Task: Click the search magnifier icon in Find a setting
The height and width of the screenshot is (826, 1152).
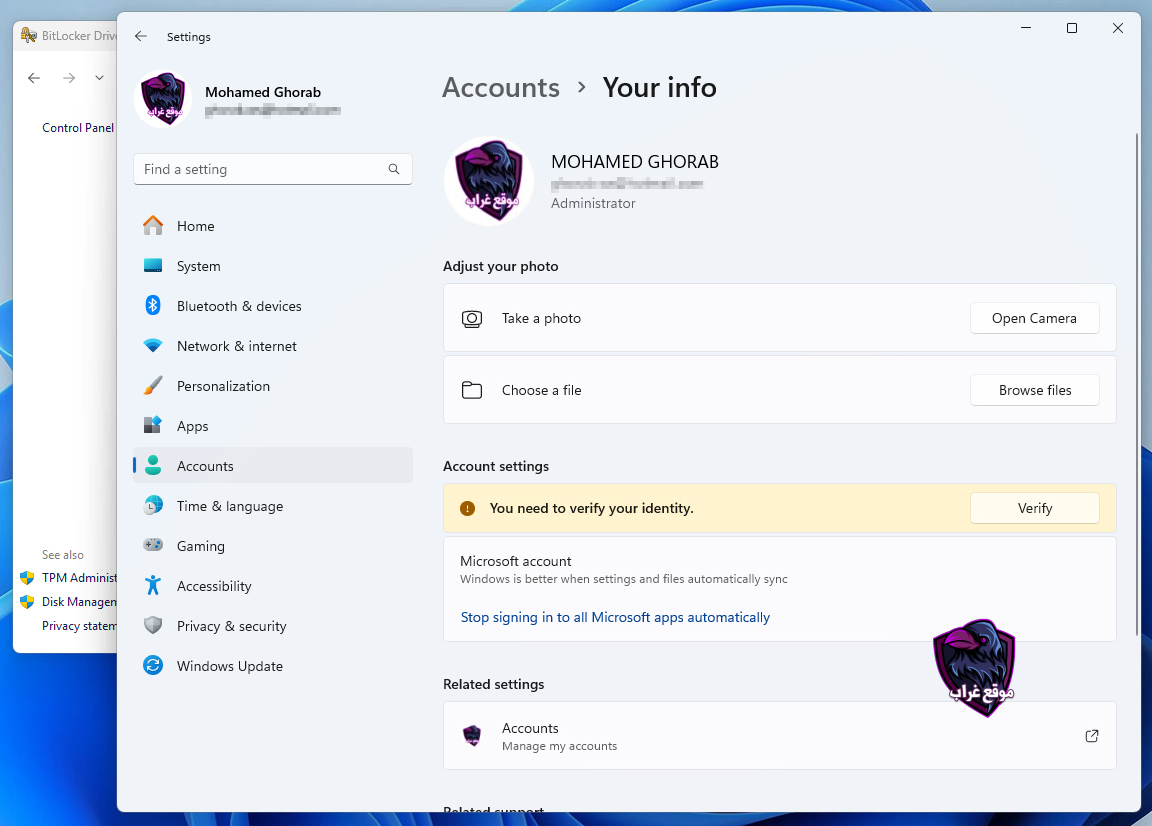Action: [394, 169]
